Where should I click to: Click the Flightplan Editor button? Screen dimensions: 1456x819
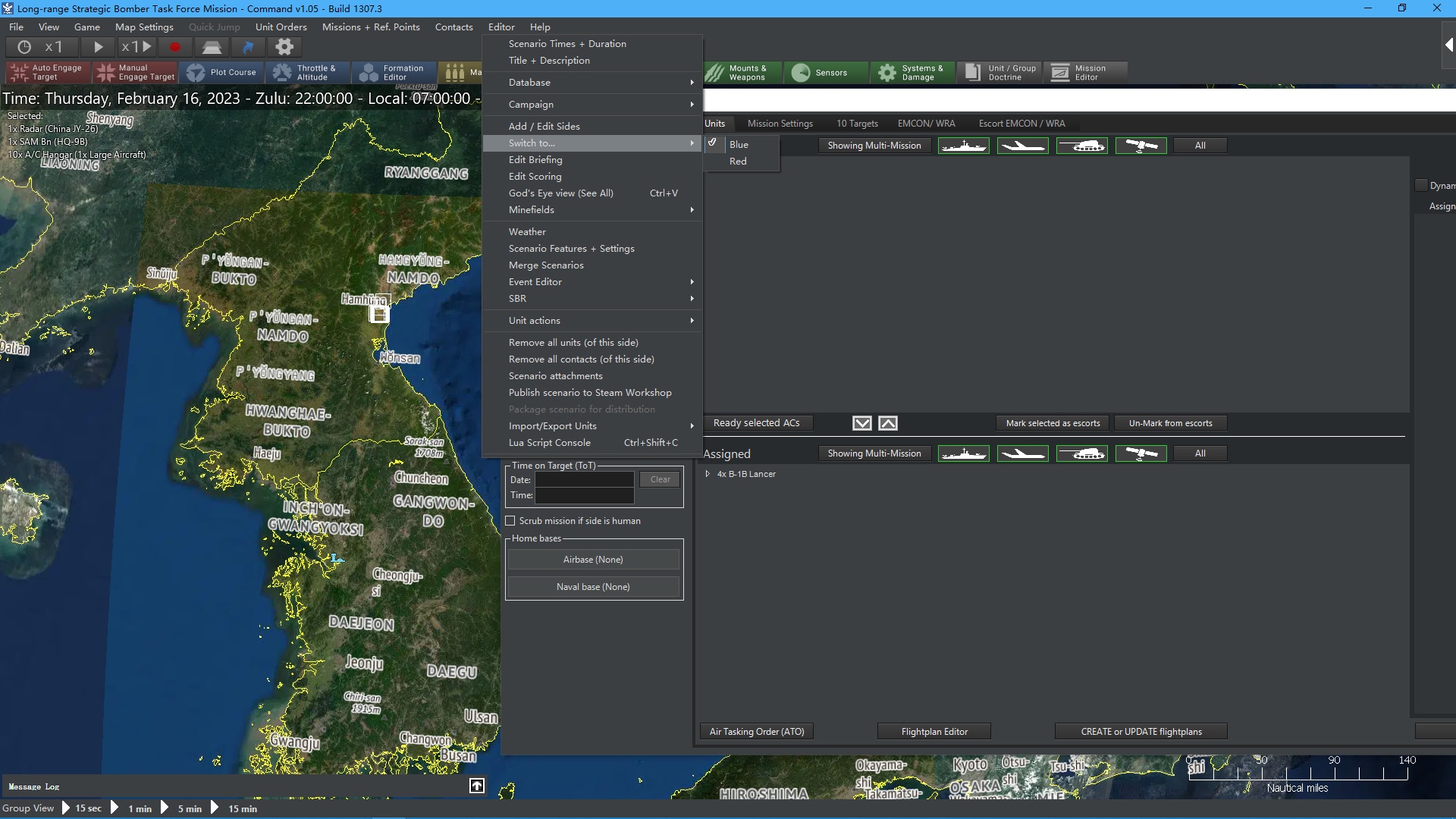pyautogui.click(x=934, y=732)
